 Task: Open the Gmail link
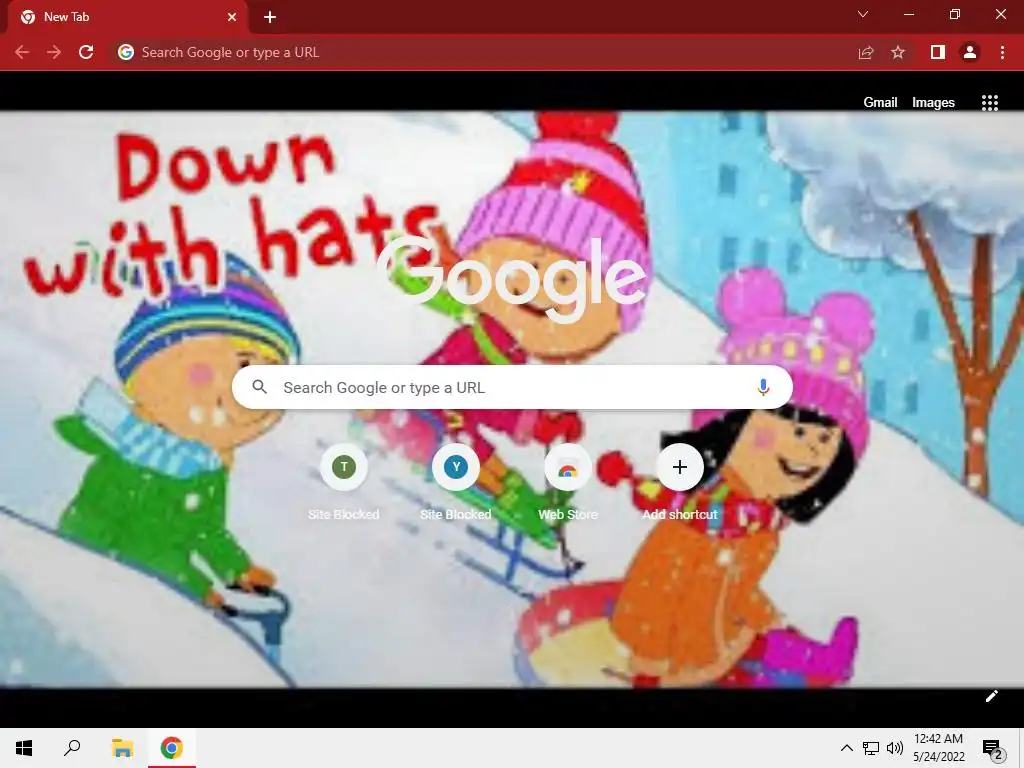[880, 103]
